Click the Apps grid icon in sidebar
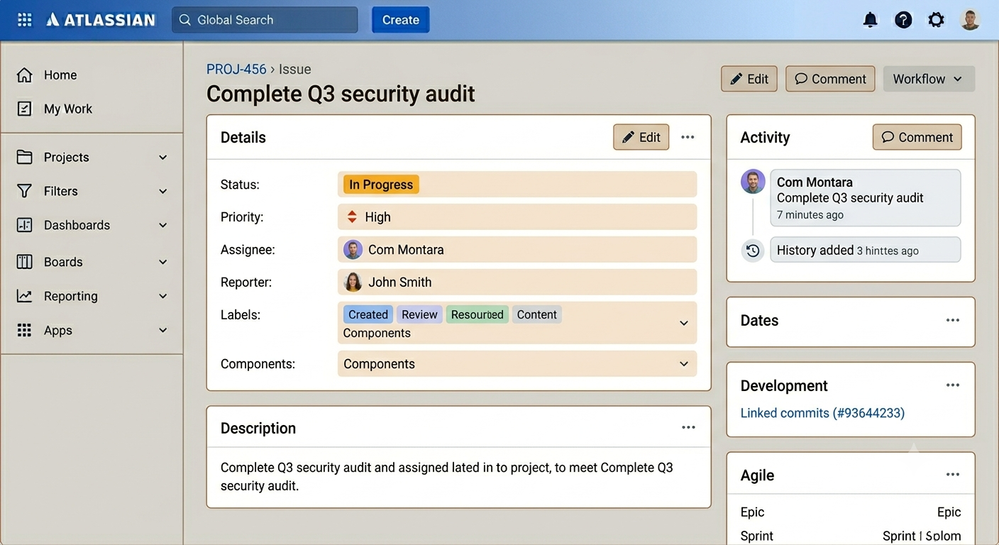Viewport: 999px width, 545px height. (x=24, y=330)
